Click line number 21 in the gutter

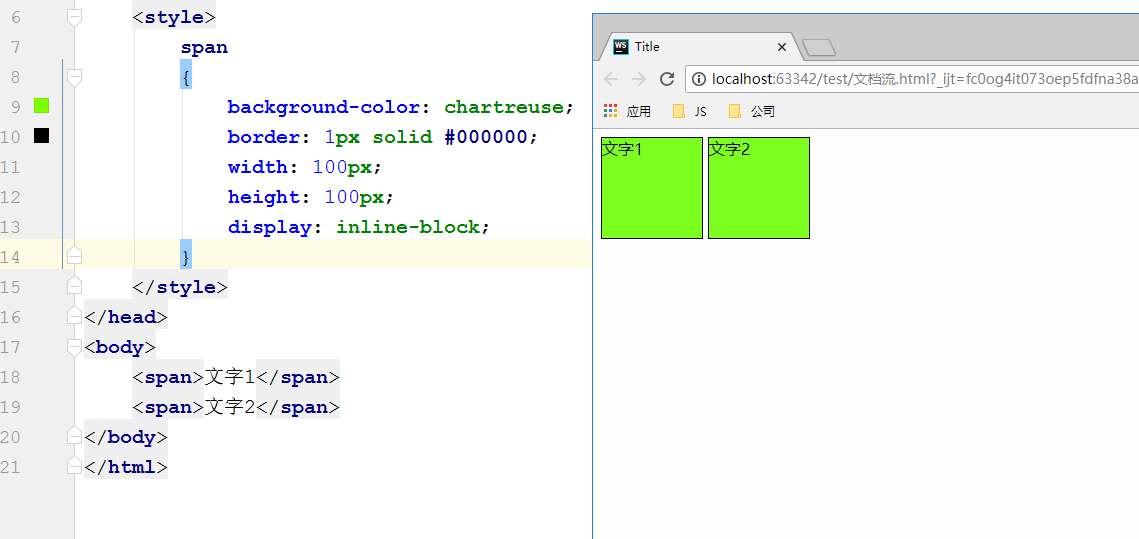coord(10,466)
